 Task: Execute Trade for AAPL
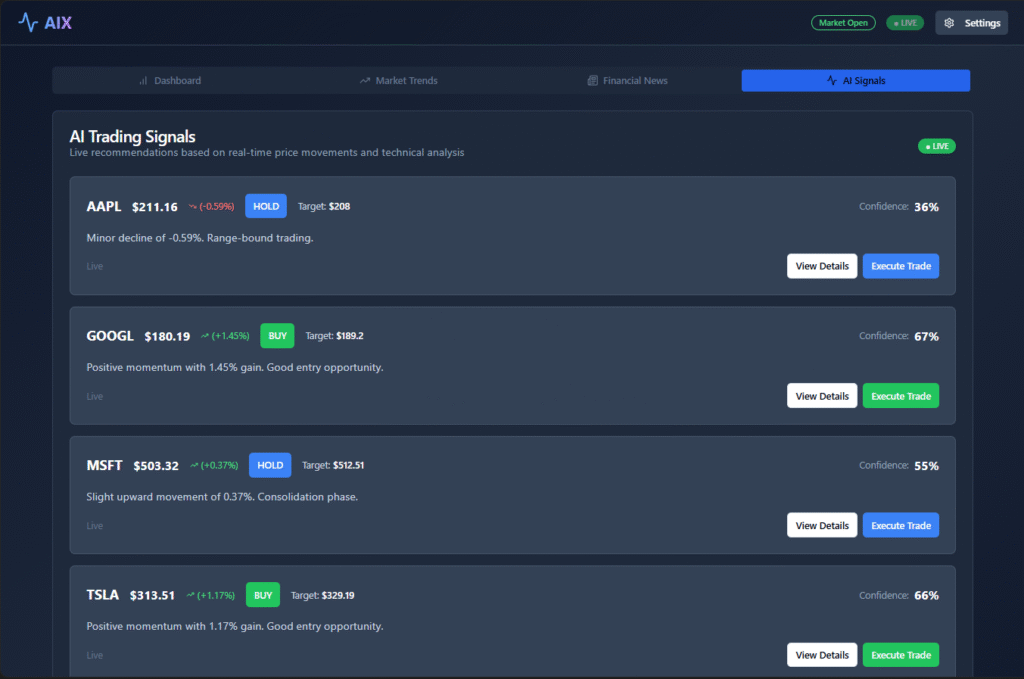point(901,266)
